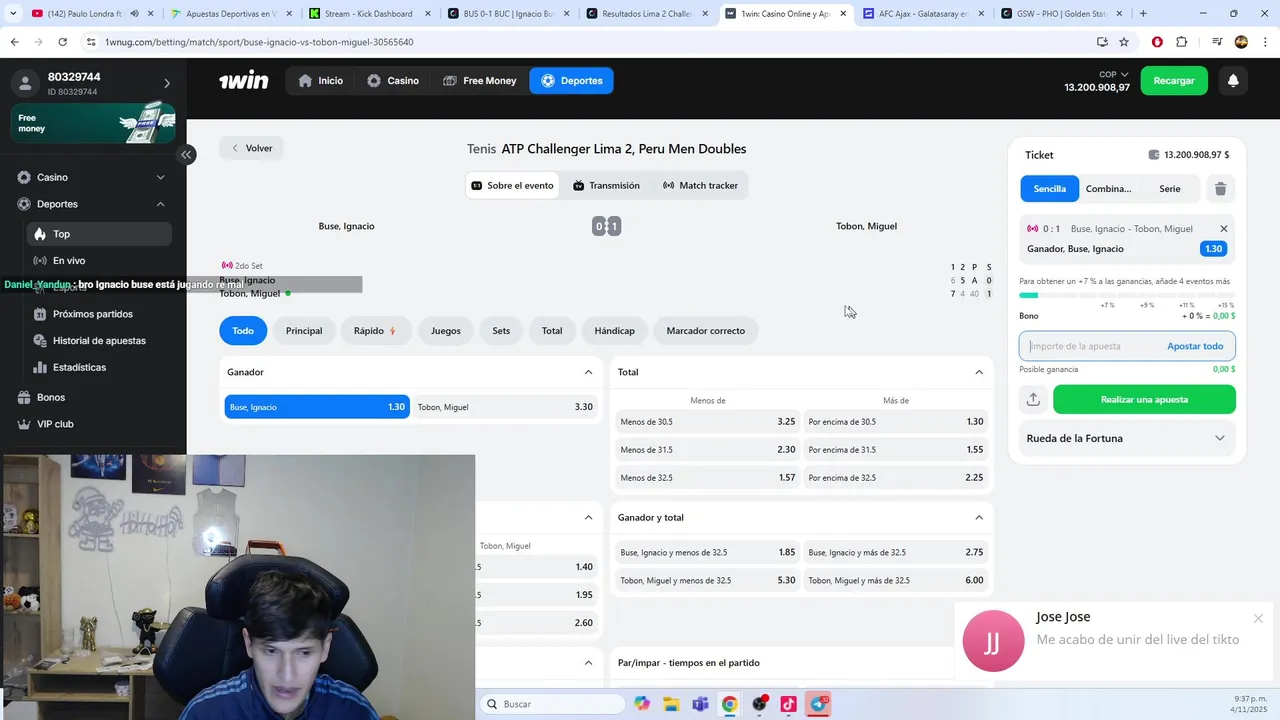Image resolution: width=1280 pixels, height=720 pixels.
Task: Select Por encima de 32.5 odds
Action: (x=896, y=478)
